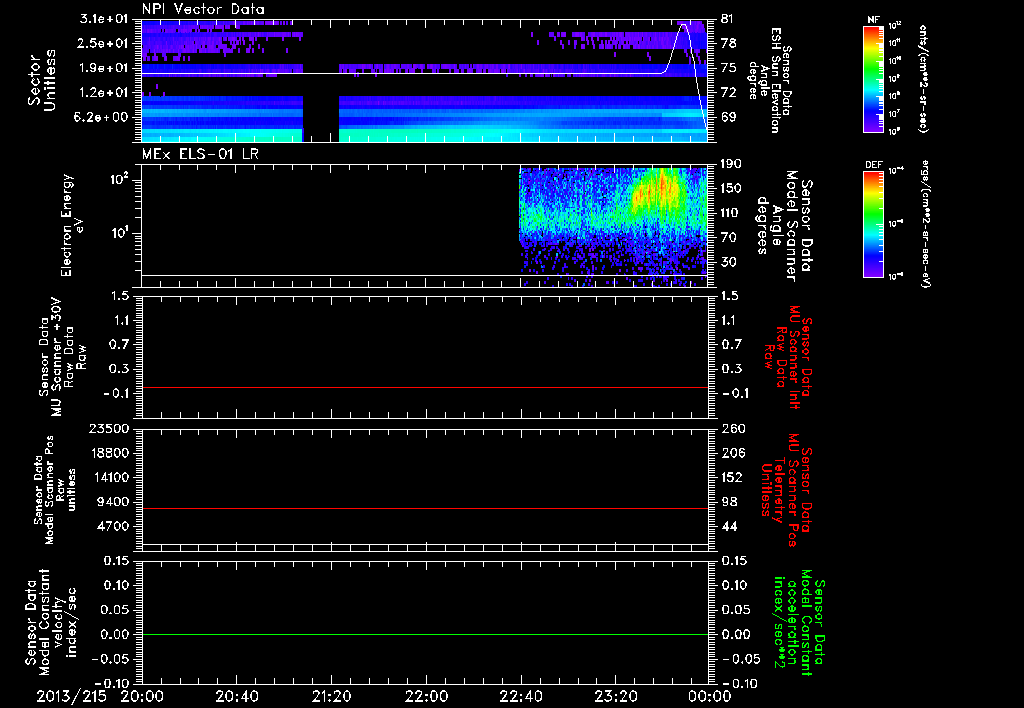Click the 4700 scanner position tick label
The height and width of the screenshot is (708, 1024).
point(112,526)
